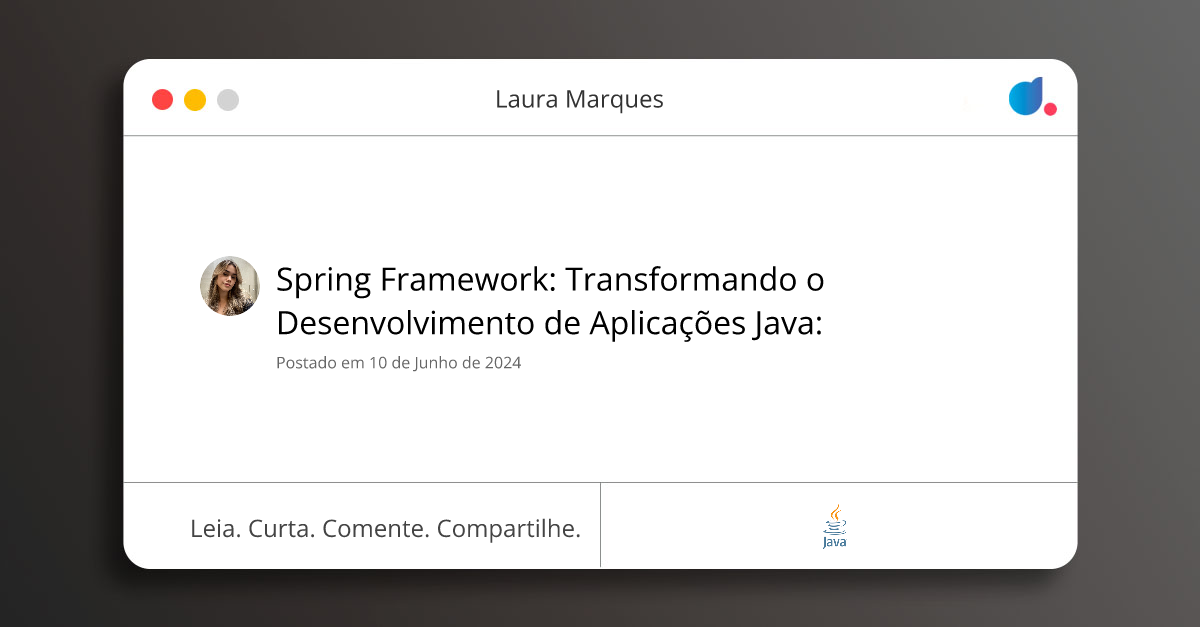Click the 'Postado em 10 de Junho de 2024' date

point(398,363)
